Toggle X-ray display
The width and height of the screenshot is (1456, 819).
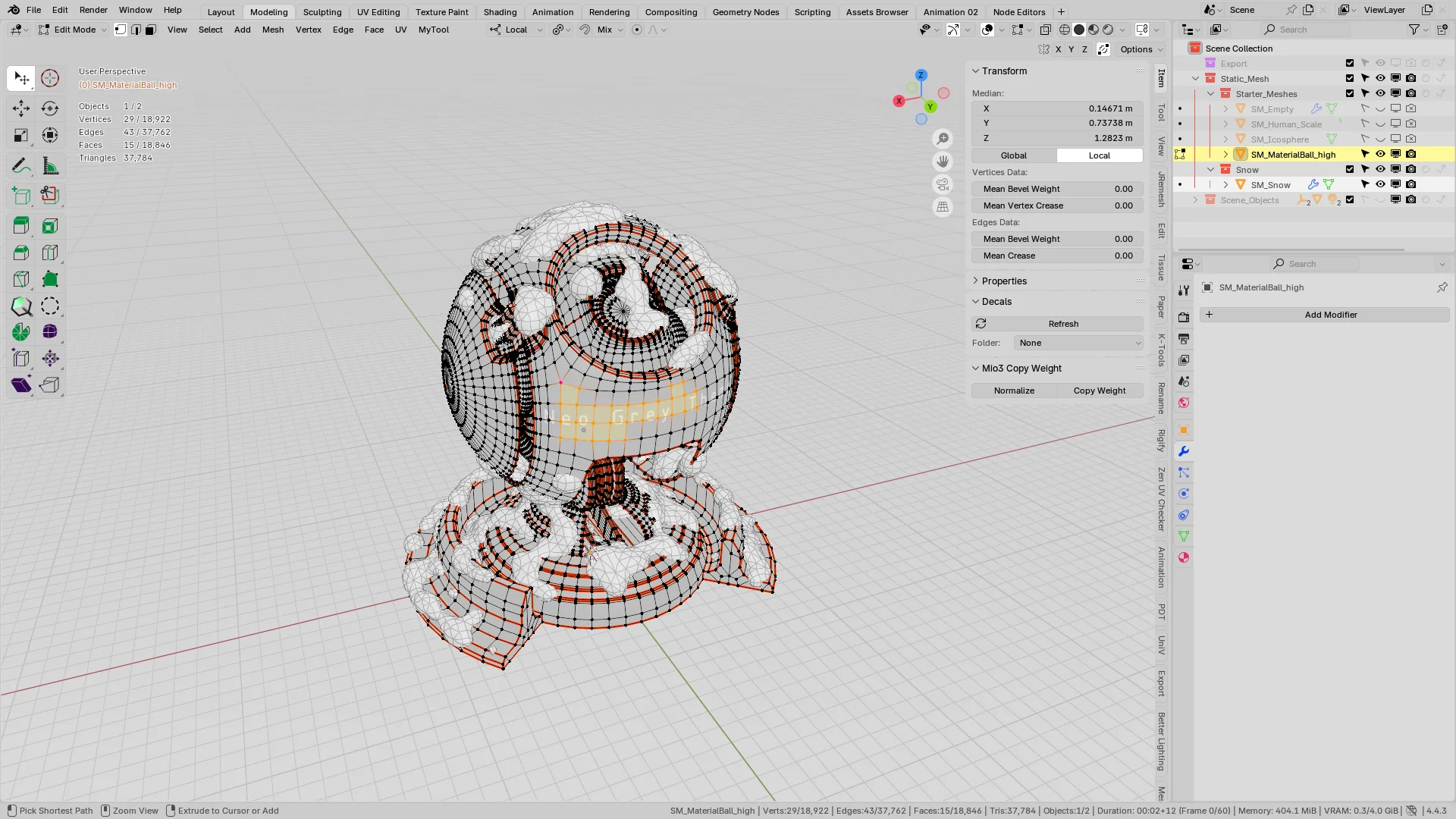1045,30
